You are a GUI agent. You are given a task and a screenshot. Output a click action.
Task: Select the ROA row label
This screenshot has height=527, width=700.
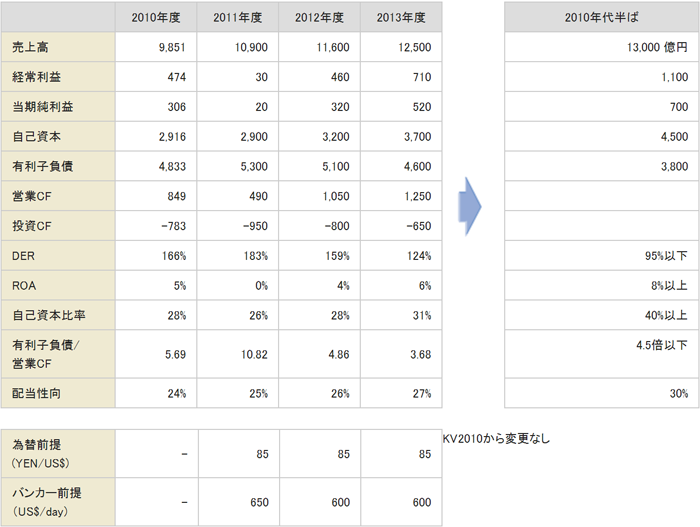24,286
